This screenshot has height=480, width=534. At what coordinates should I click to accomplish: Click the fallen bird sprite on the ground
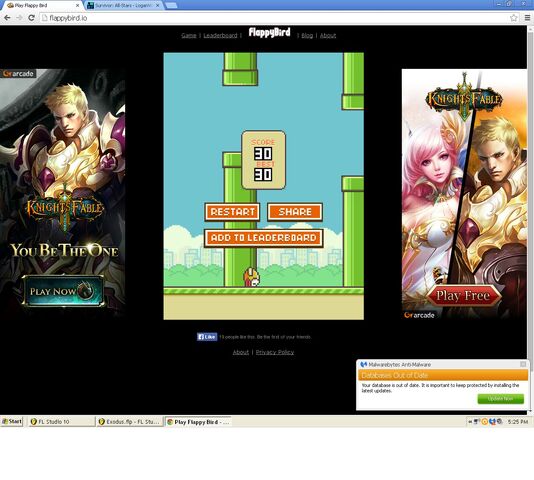click(251, 277)
